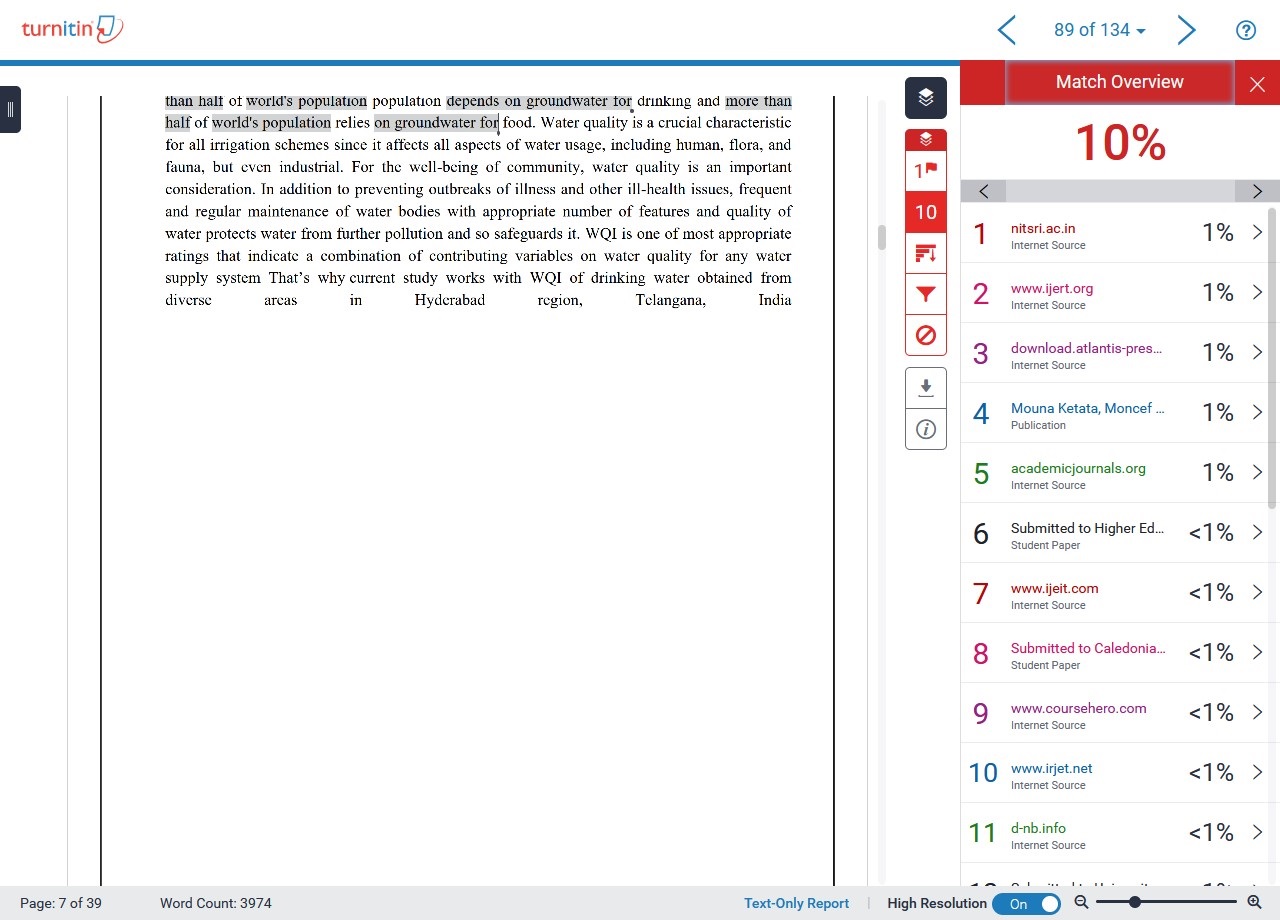Toggle the High Resolution switch

[1026, 903]
